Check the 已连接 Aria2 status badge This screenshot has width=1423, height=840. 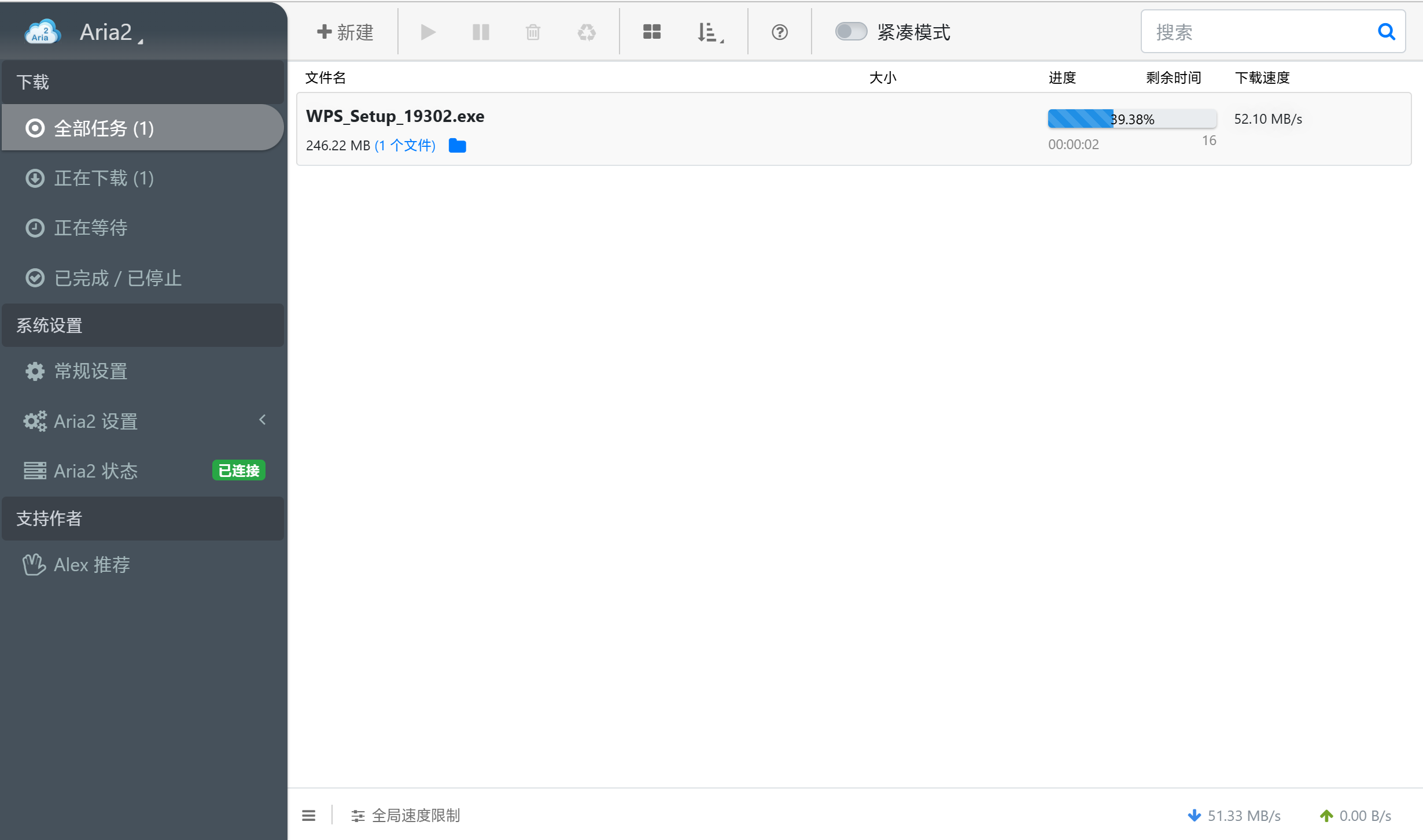(238, 470)
